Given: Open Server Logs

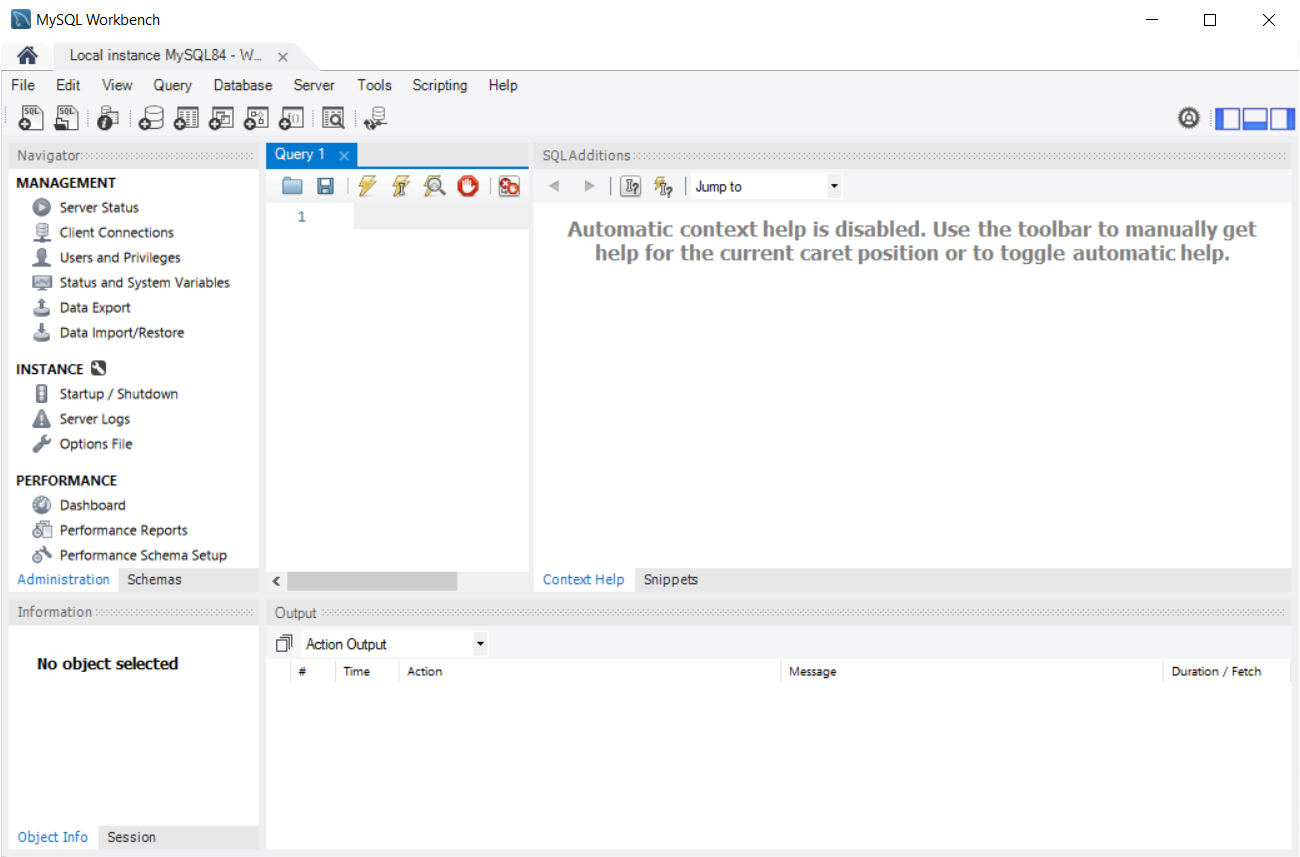Looking at the screenshot, I should [x=94, y=419].
